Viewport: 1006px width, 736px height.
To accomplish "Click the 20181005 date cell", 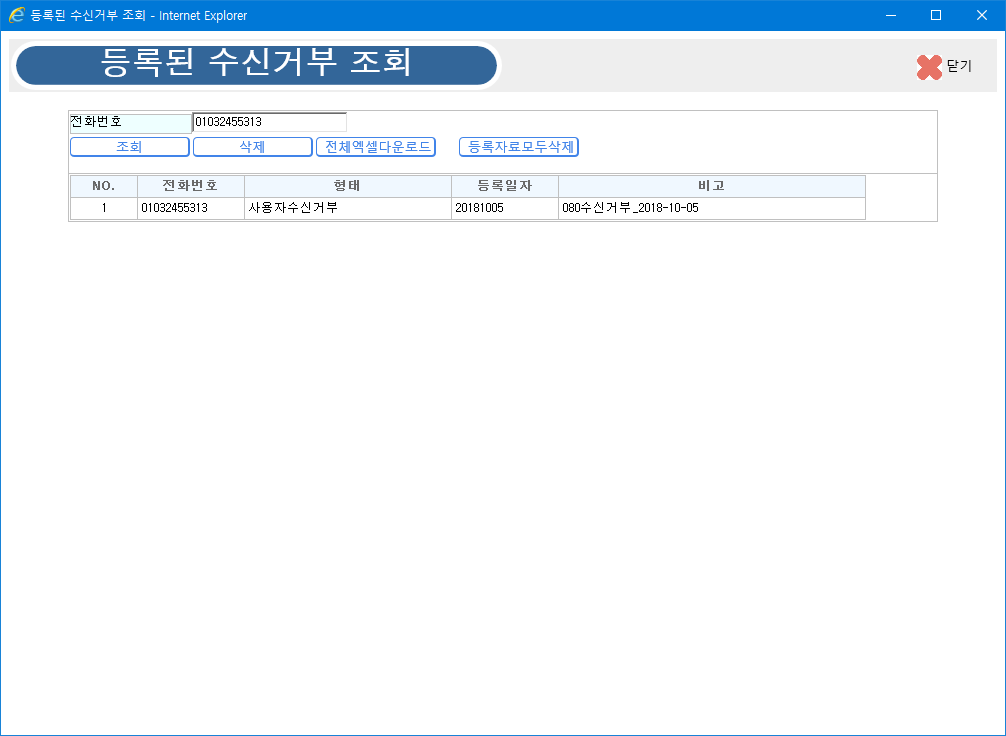I will pyautogui.click(x=505, y=209).
